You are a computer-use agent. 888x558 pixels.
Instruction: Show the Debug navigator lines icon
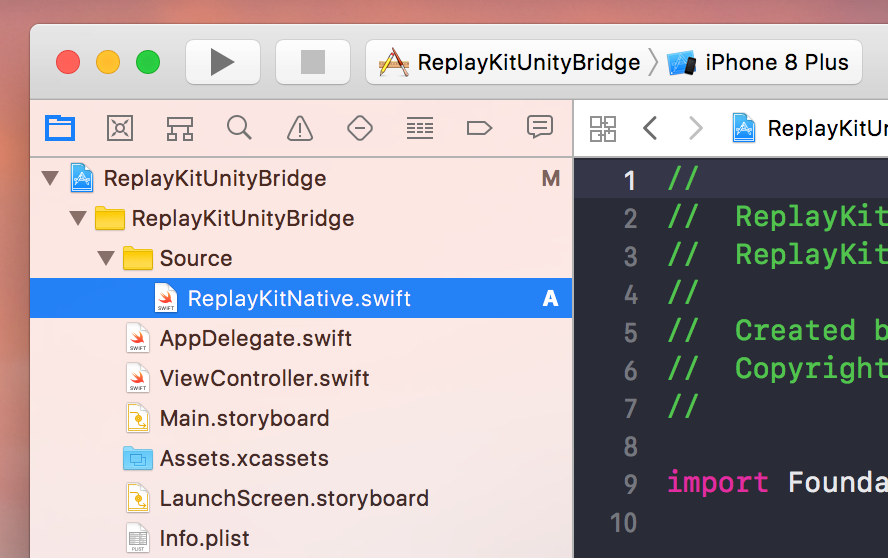[420, 129]
